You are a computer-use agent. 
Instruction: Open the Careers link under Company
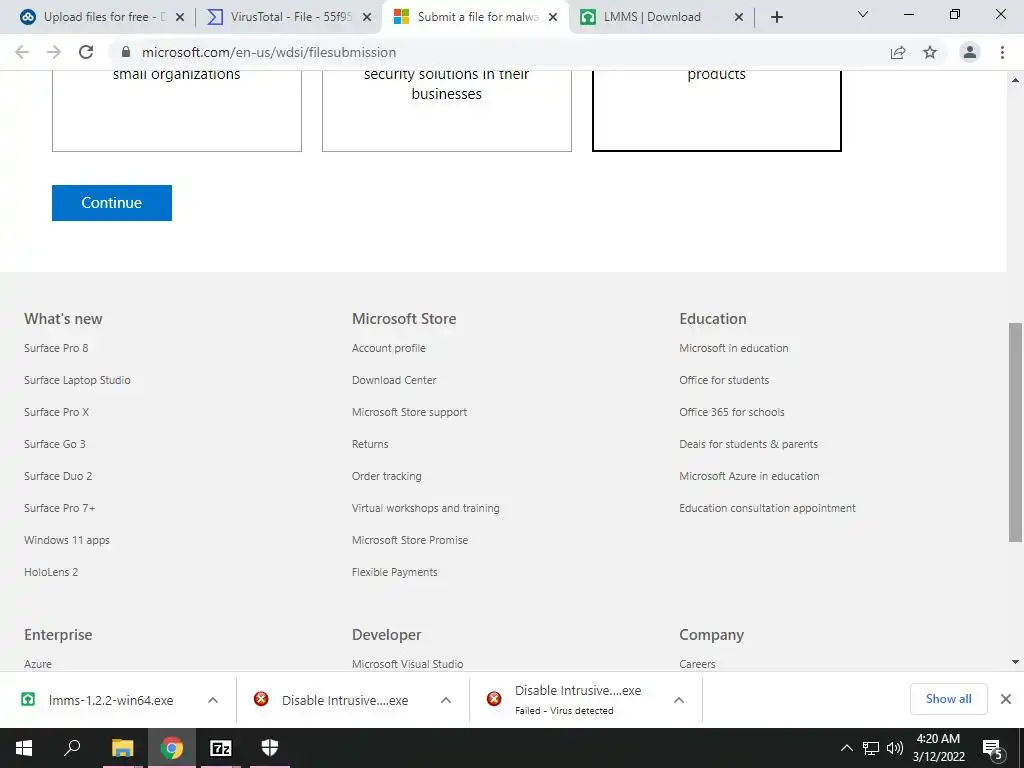(697, 664)
